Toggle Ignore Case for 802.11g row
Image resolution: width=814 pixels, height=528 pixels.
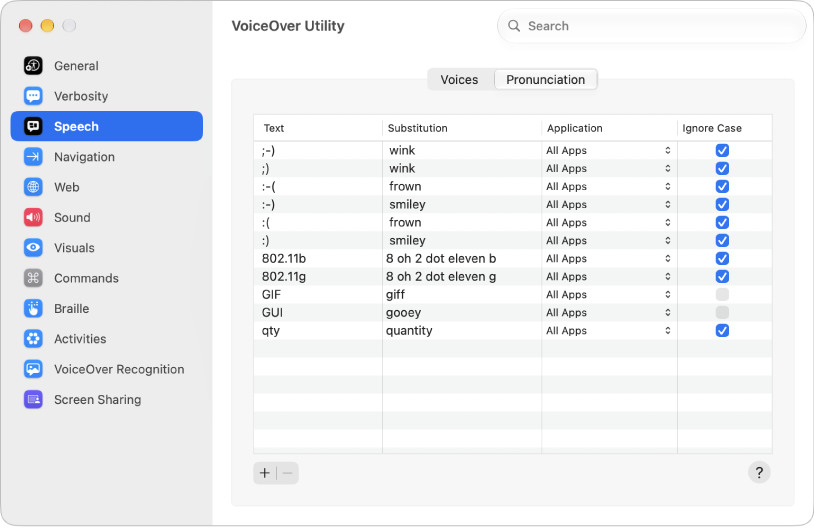722,276
